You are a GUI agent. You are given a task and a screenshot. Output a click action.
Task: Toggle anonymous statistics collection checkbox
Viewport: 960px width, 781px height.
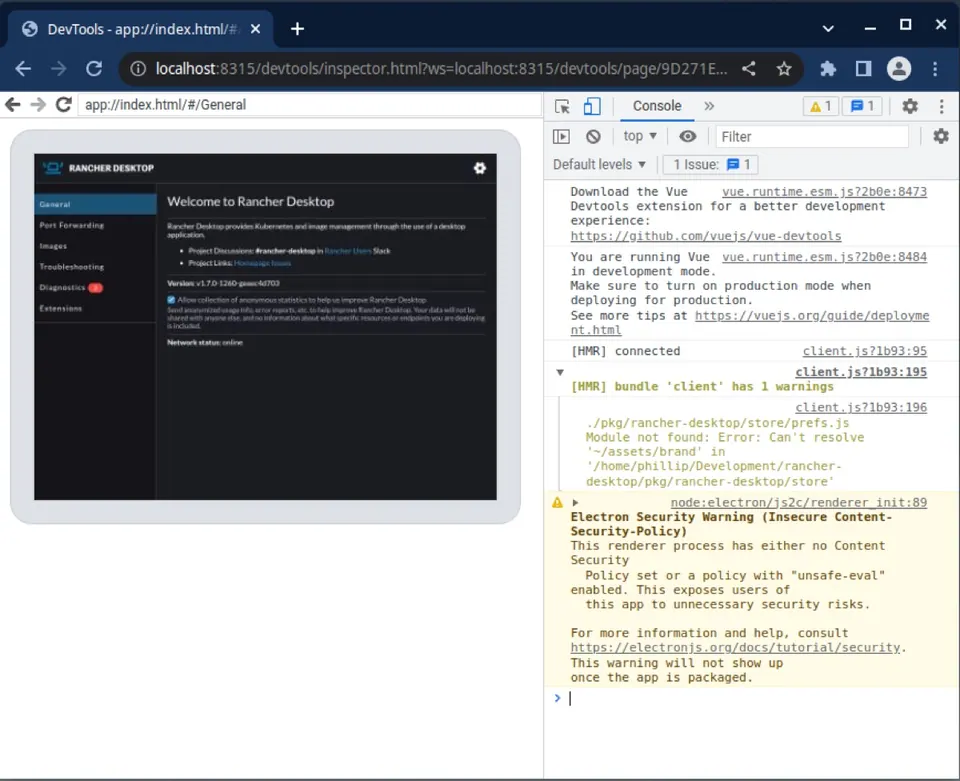(x=171, y=300)
